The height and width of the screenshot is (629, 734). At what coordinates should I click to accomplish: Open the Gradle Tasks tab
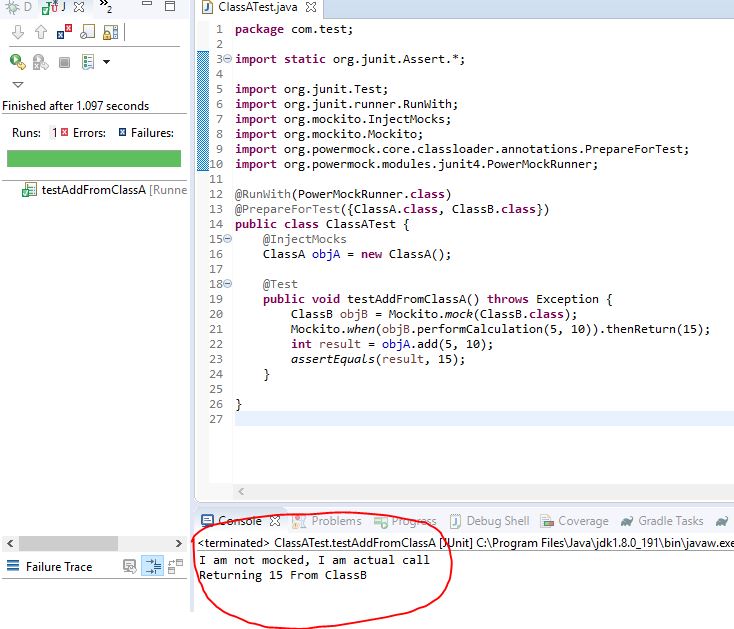click(x=662, y=521)
